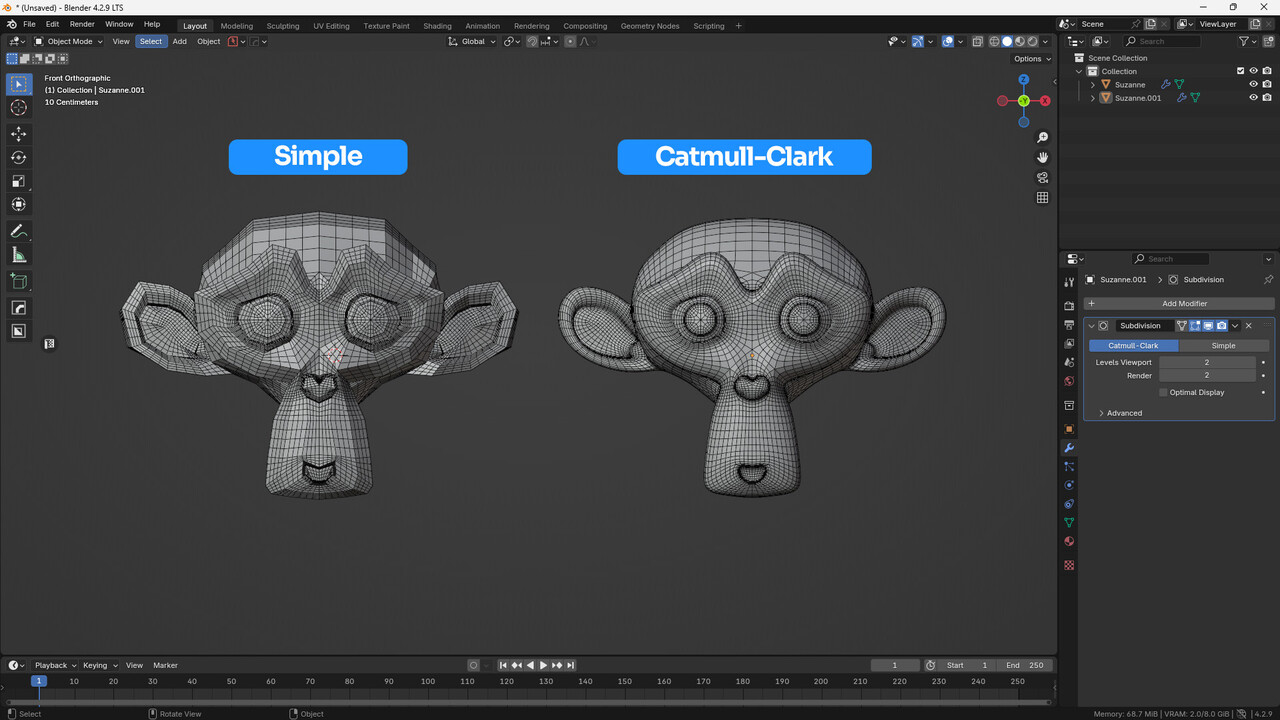The image size is (1280, 720).
Task: Open the Object Mode dropdown
Action: [68, 41]
